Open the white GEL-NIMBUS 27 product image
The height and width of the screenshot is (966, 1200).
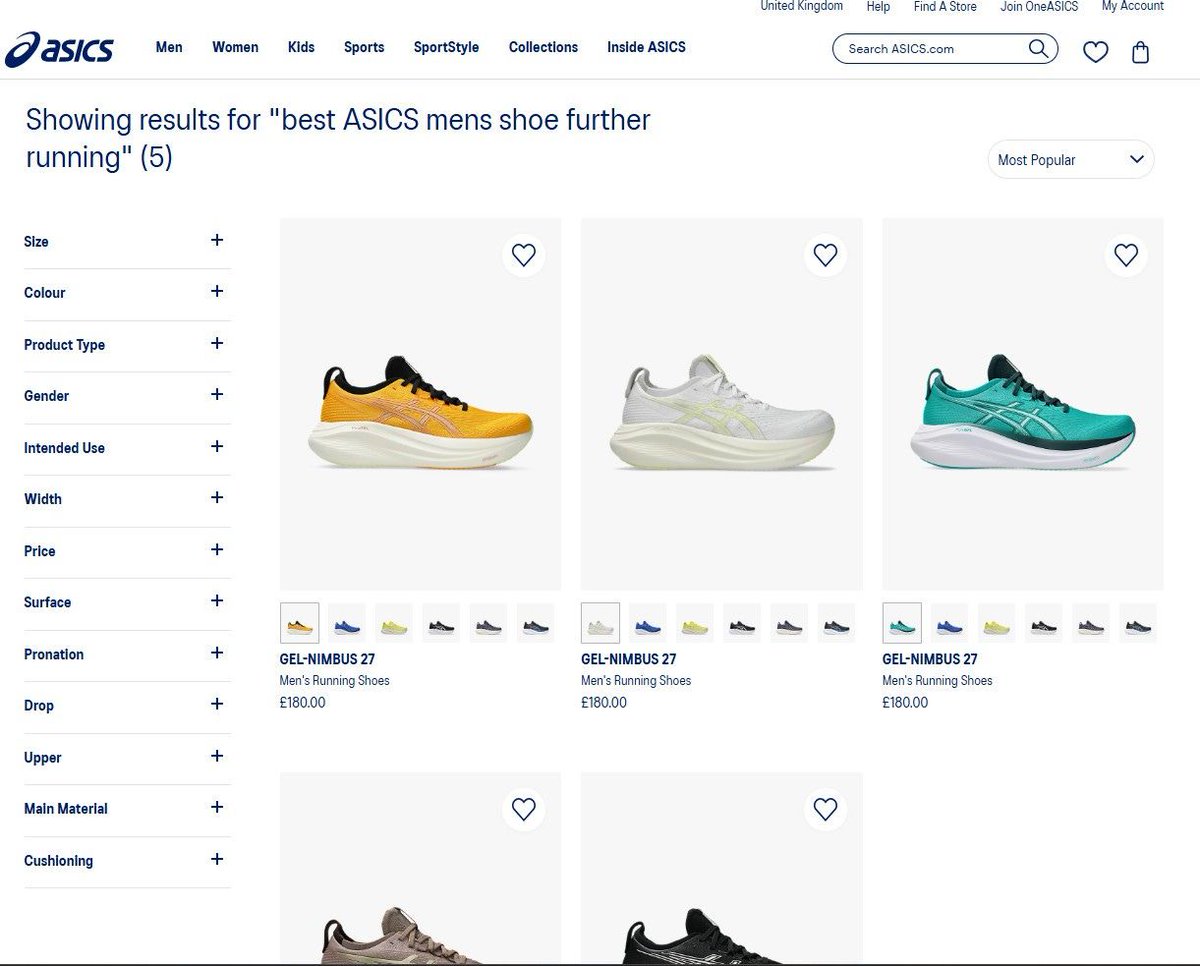pyautogui.click(x=721, y=404)
